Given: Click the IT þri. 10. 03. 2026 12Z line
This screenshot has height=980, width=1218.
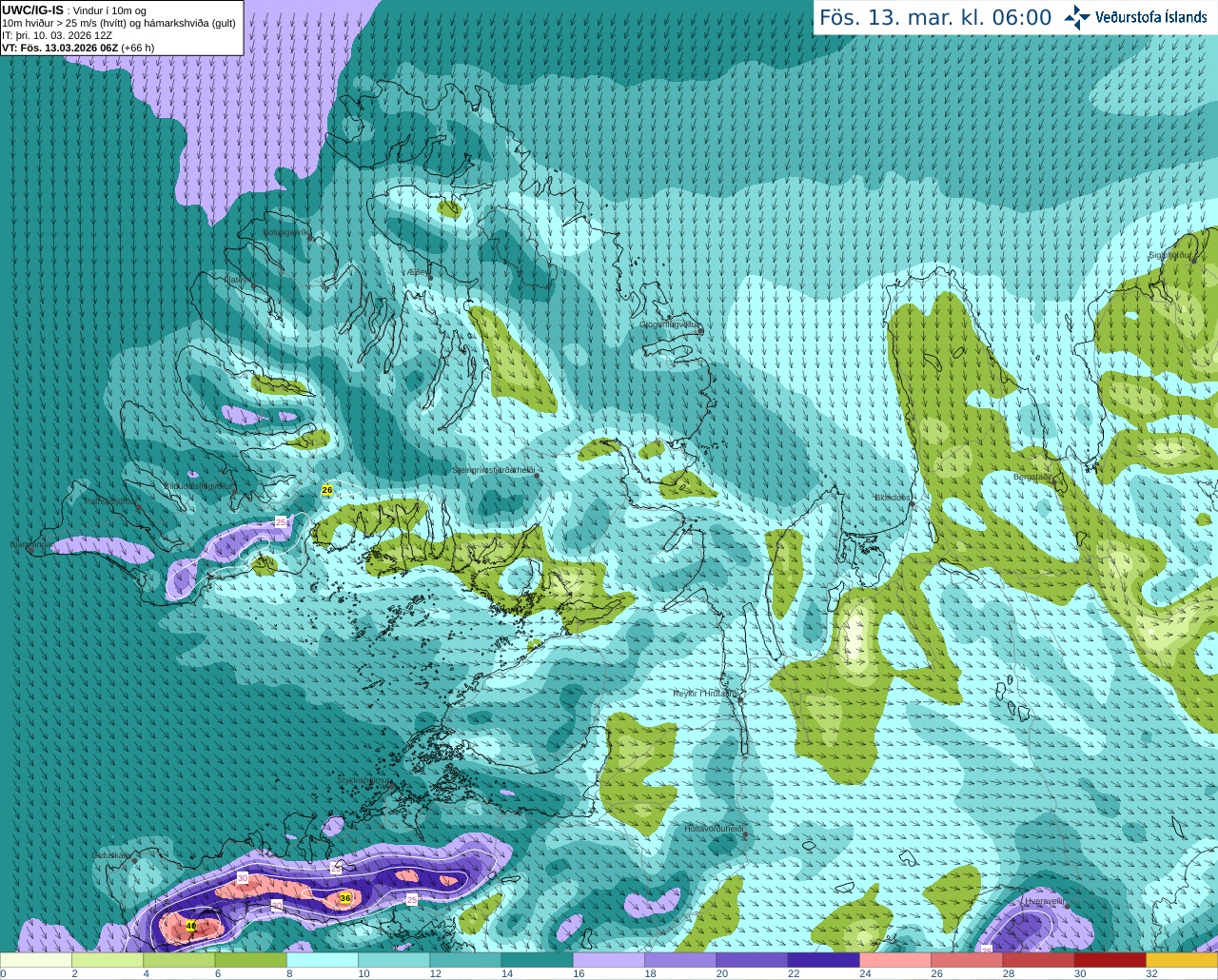Looking at the screenshot, I should pos(58,35).
